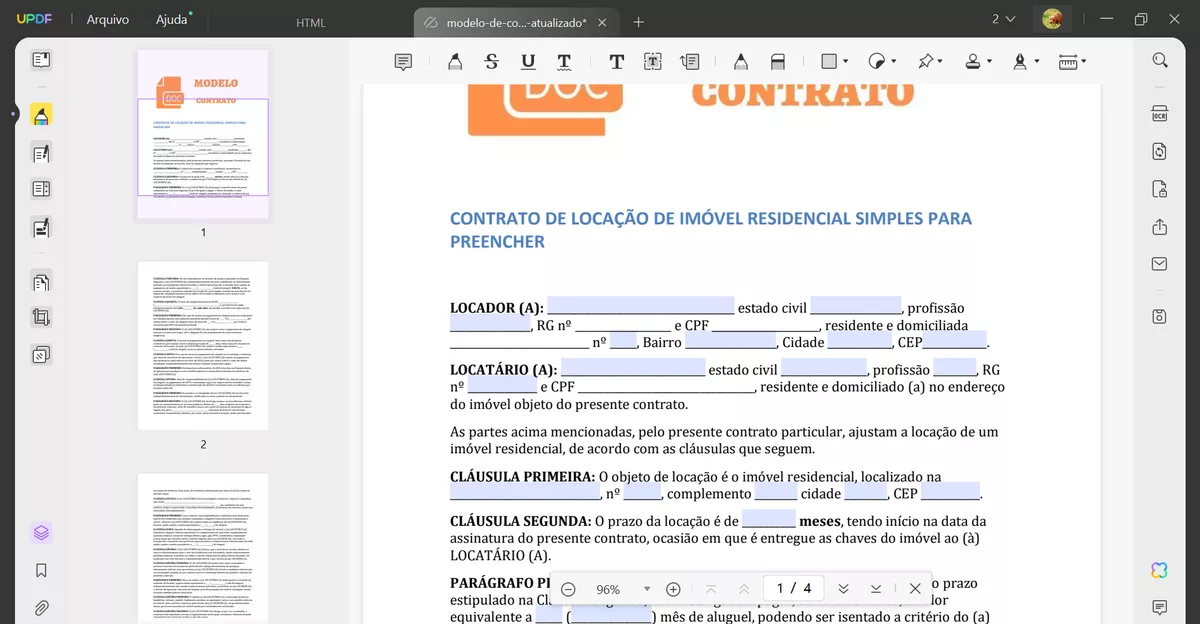The height and width of the screenshot is (624, 1200).
Task: Select the highlighter tool
Action: coord(455,61)
